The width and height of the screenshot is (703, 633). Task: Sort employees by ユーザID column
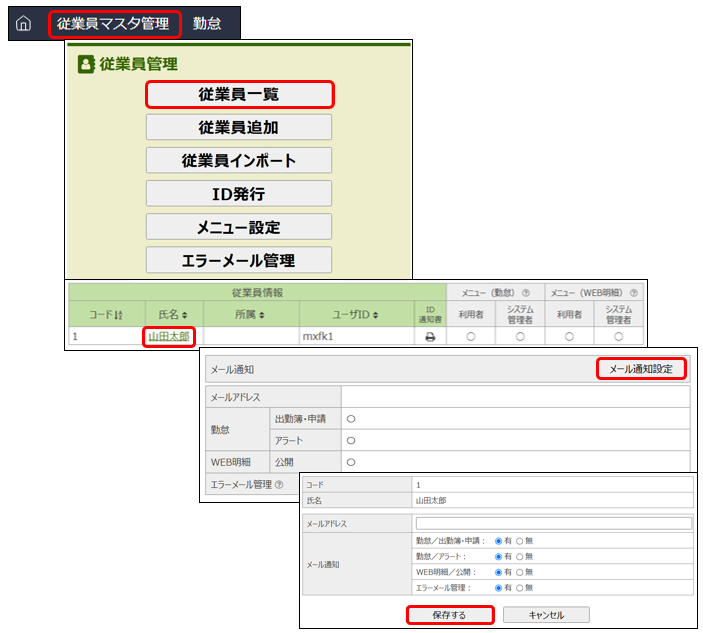pyautogui.click(x=355, y=315)
